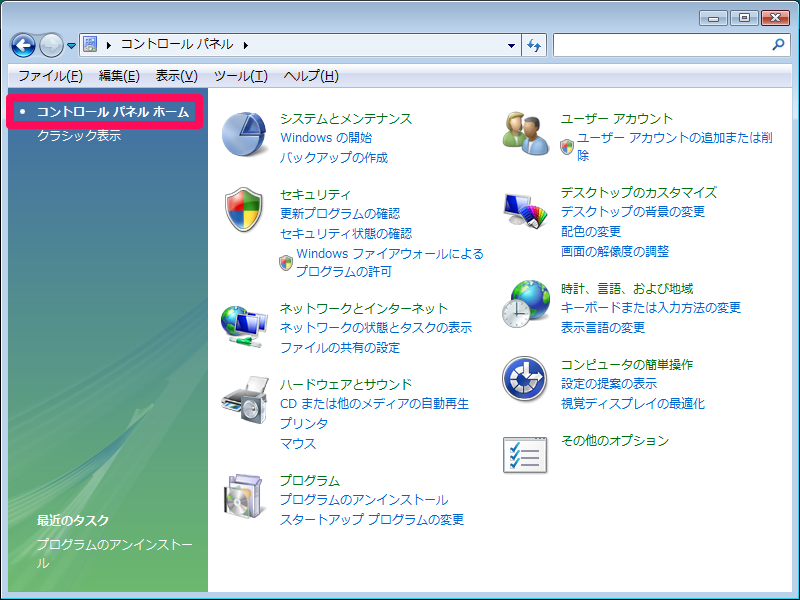Open the address bar history dropdown arrow
This screenshot has height=600, width=800.
coord(511,45)
